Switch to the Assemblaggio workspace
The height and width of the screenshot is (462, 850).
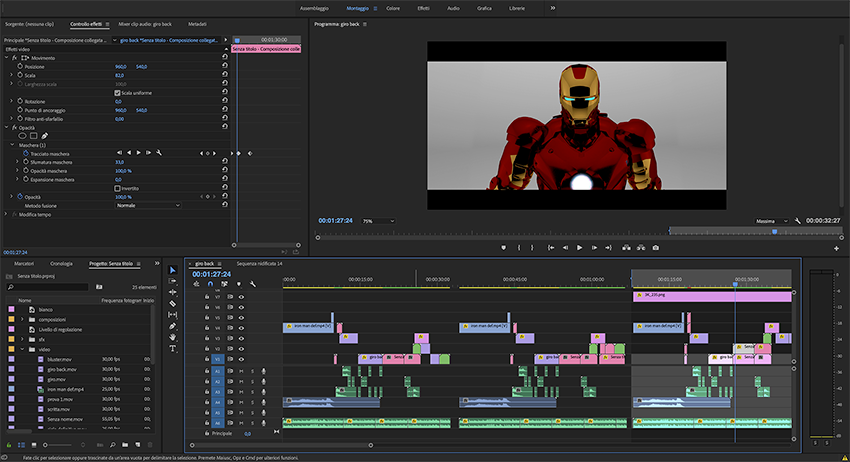314,8
